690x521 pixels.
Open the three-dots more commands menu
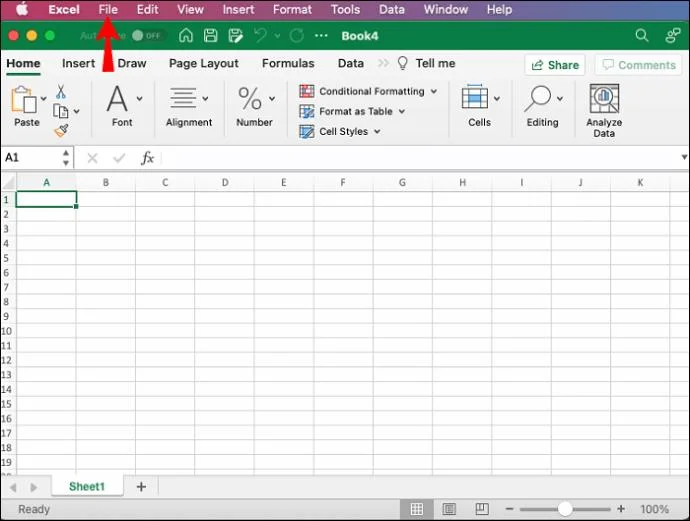321,36
